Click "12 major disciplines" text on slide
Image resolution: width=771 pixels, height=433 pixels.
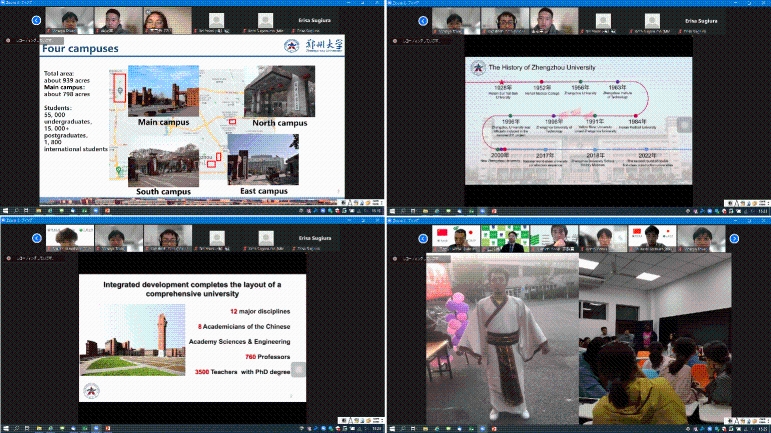(x=260, y=312)
